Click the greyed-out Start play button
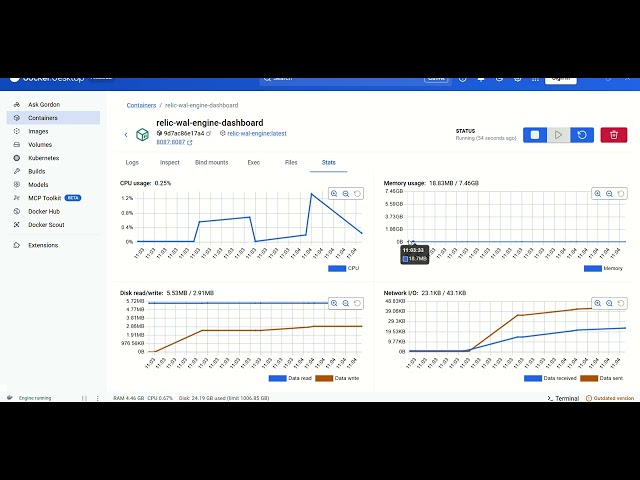 [558, 135]
